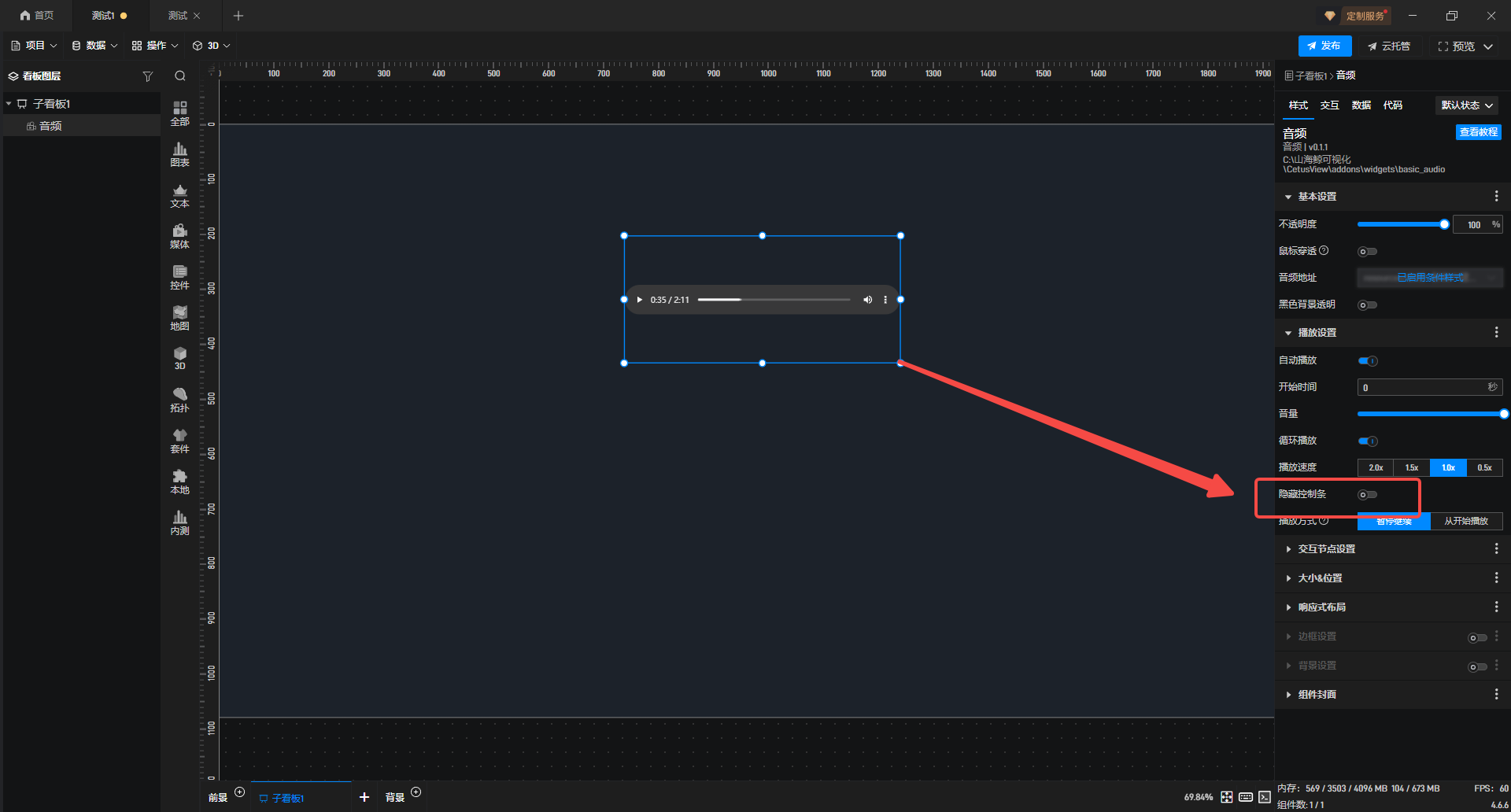1511x812 pixels.
Task: Mute the audio player volume icon
Action: [x=867, y=300]
